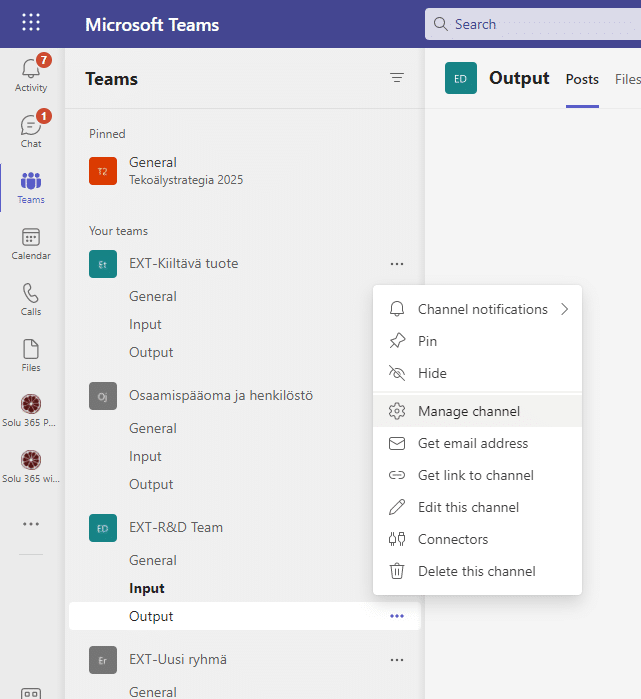
Task: Switch to the Files tab in channel header
Action: [628, 79]
